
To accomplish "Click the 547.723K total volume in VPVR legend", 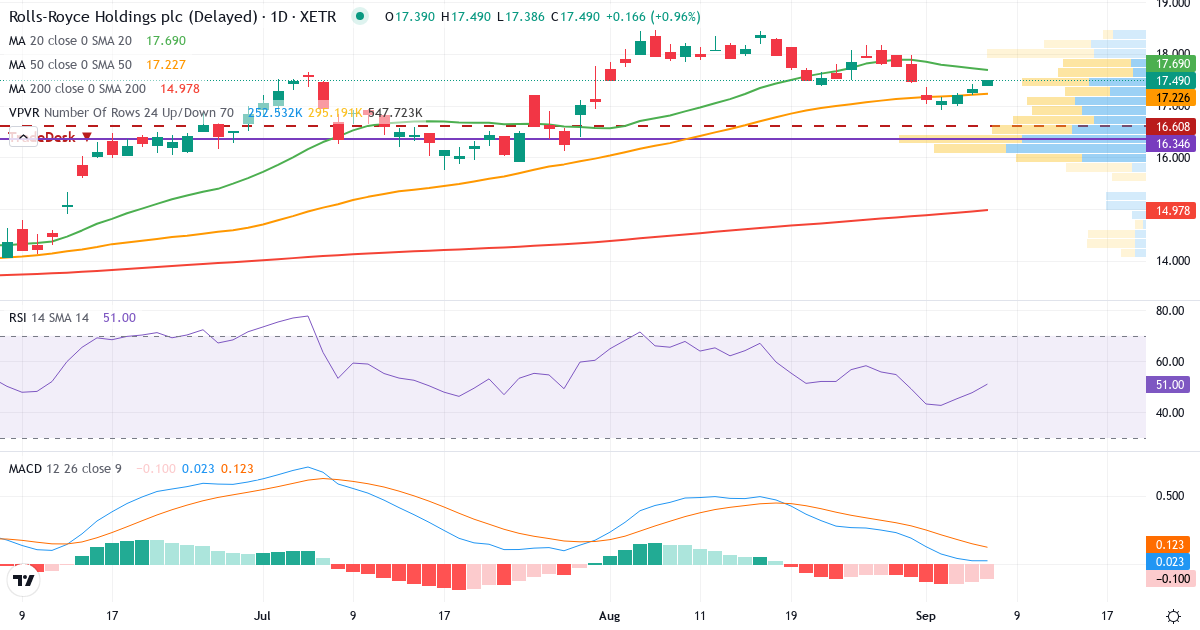I will click(x=396, y=112).
